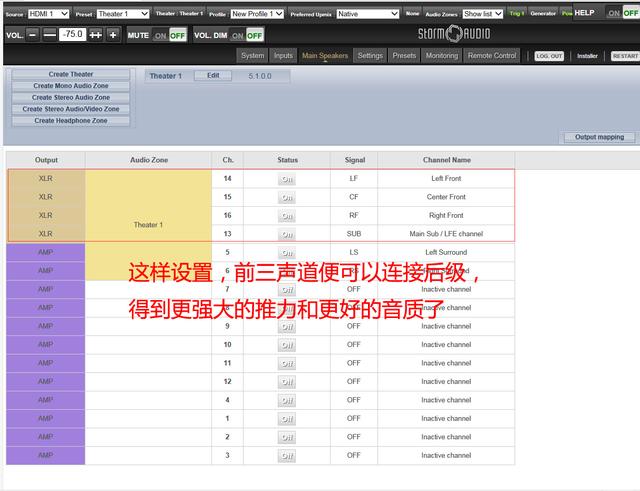Click the Center Front channel name
The height and width of the screenshot is (491, 640).
tap(446, 197)
